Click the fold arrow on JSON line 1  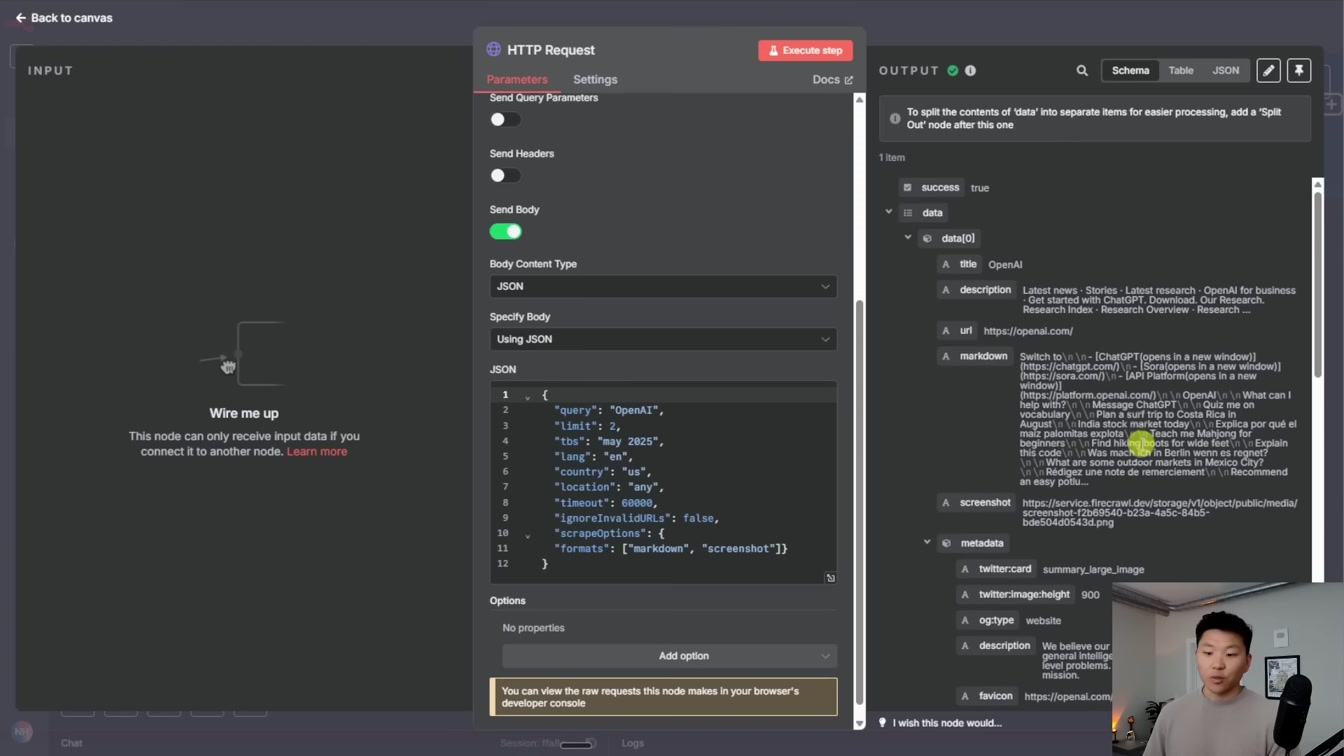pyautogui.click(x=528, y=397)
